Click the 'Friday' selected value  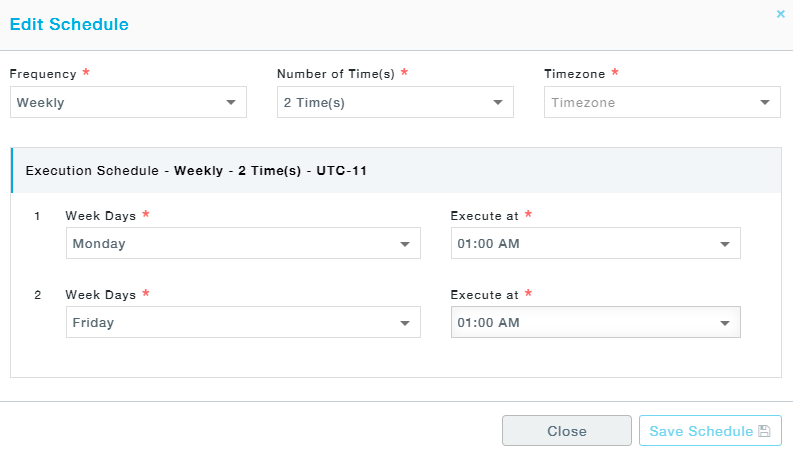coord(93,323)
